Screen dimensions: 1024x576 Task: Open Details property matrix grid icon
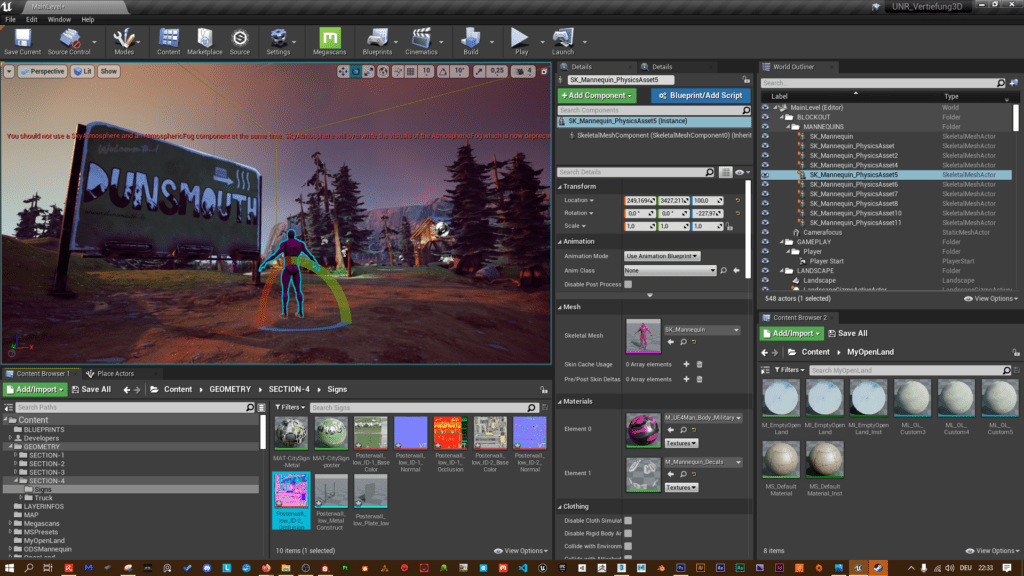tap(726, 172)
